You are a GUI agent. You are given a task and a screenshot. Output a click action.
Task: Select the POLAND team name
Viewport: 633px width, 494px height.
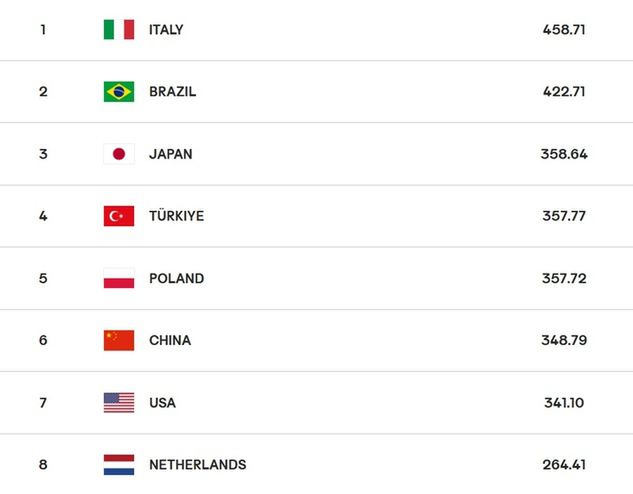176,278
